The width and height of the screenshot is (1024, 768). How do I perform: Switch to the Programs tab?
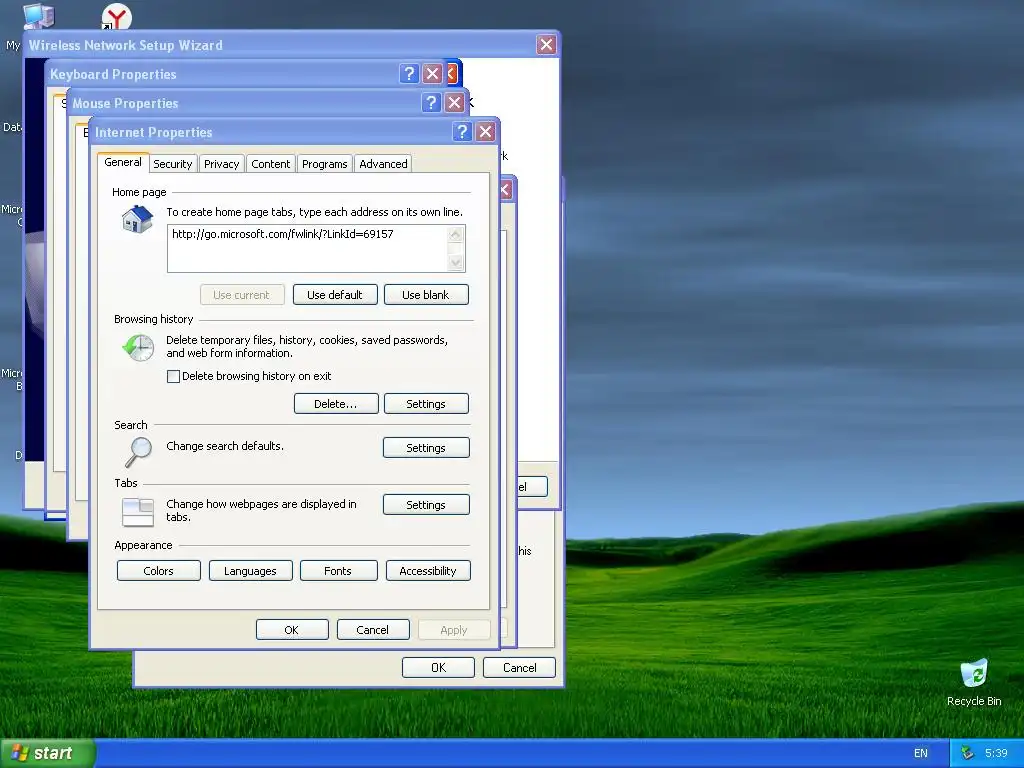coord(325,164)
